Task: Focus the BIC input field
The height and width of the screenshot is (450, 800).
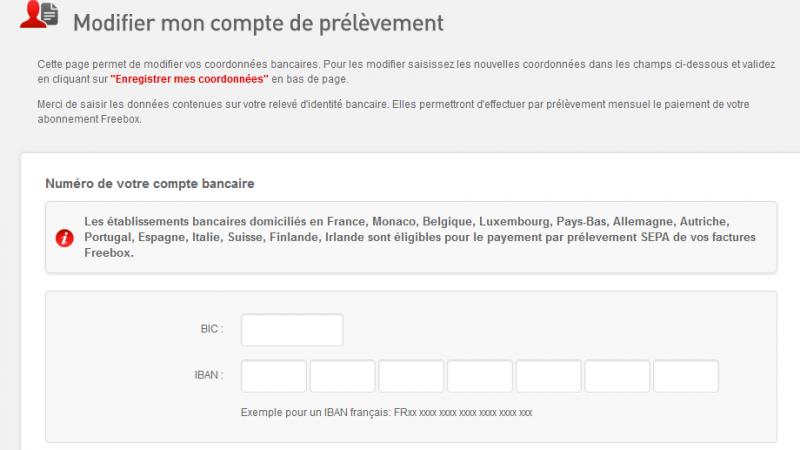Action: coord(292,330)
